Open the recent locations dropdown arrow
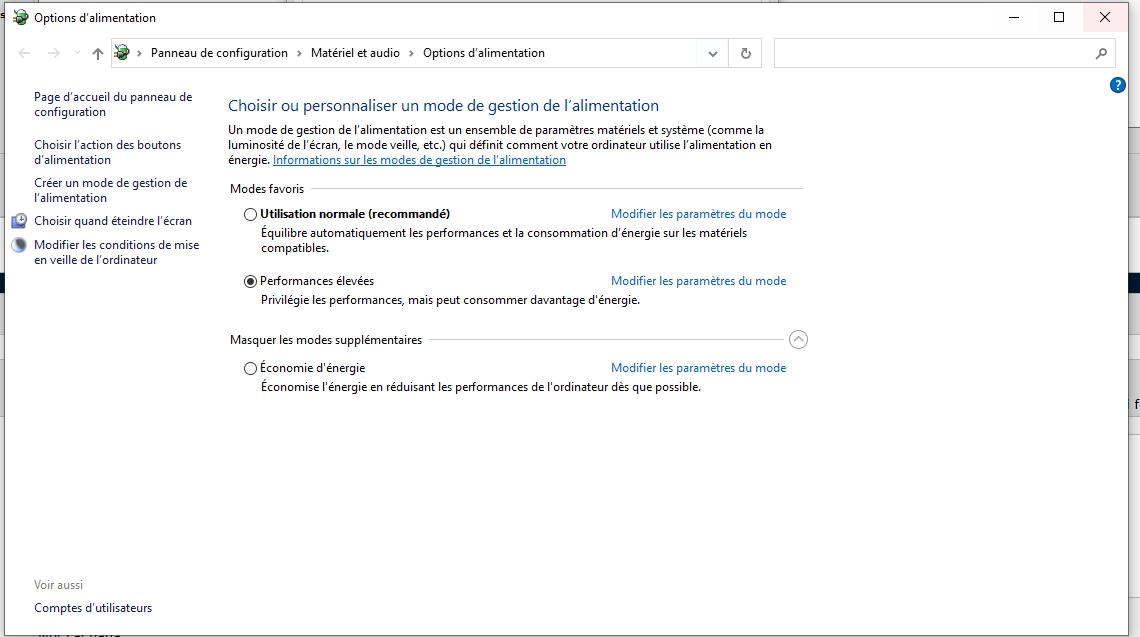Viewport: 1140px width, 637px height. 77,53
